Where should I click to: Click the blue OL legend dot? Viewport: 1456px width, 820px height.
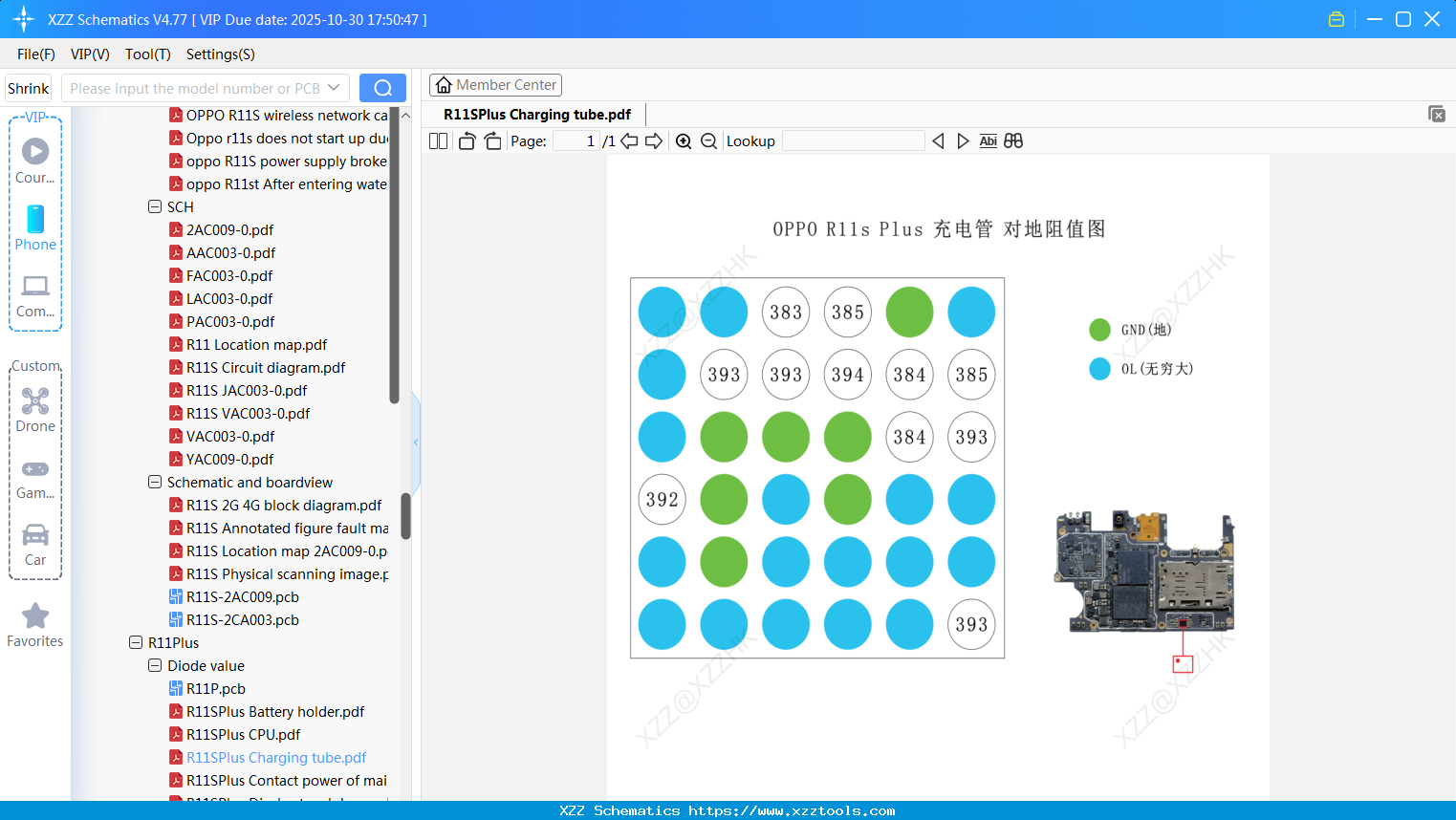1099,369
